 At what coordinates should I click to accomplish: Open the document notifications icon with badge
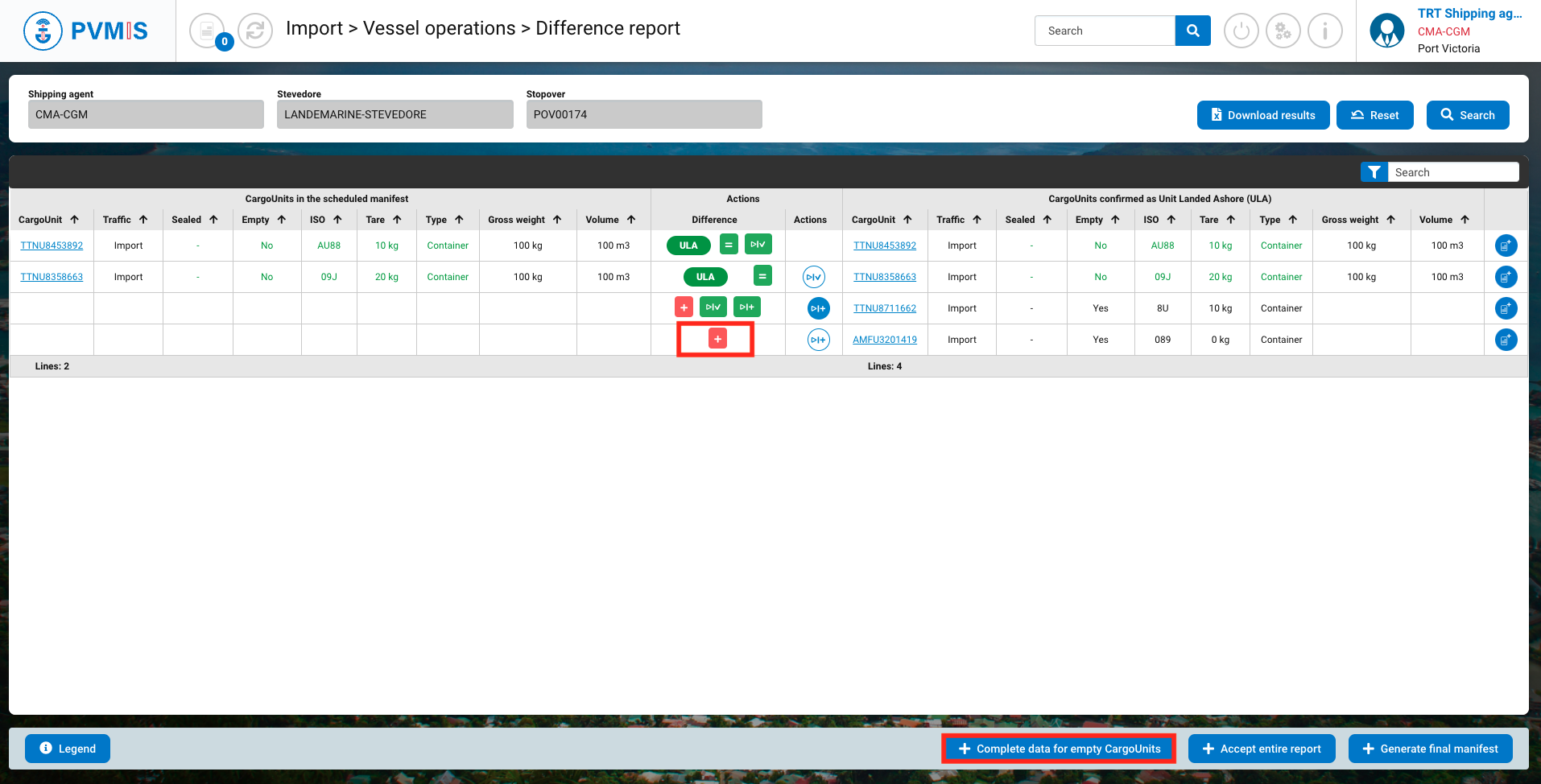pyautogui.click(x=208, y=31)
